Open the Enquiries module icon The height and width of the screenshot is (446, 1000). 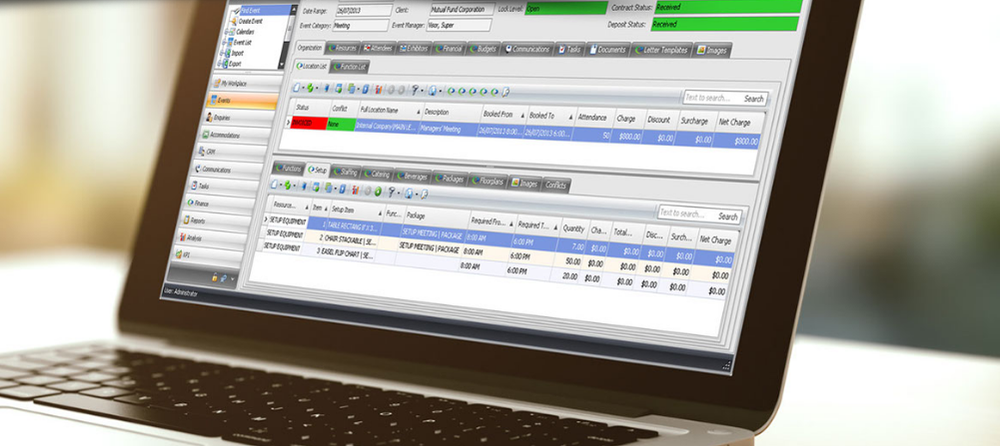point(209,117)
